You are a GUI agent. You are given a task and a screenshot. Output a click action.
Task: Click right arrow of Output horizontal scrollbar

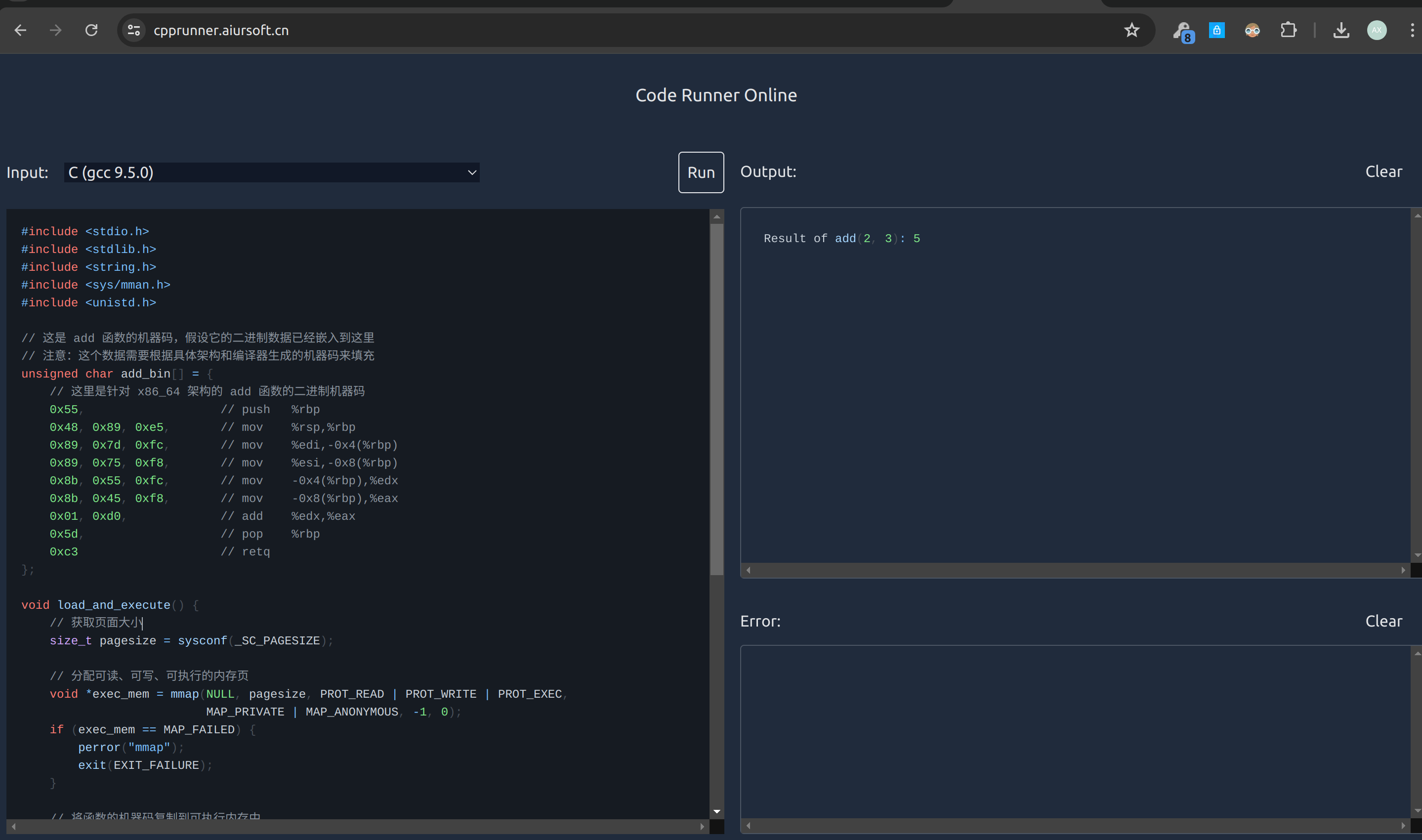[1403, 570]
